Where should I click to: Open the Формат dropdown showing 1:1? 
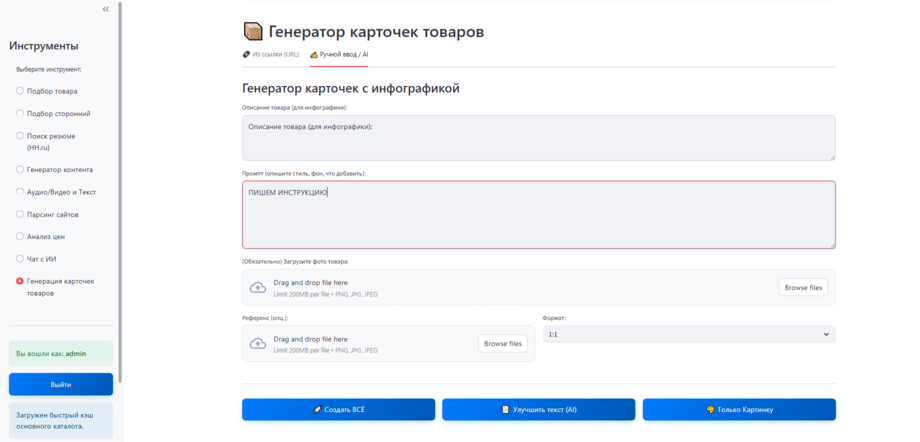(689, 334)
